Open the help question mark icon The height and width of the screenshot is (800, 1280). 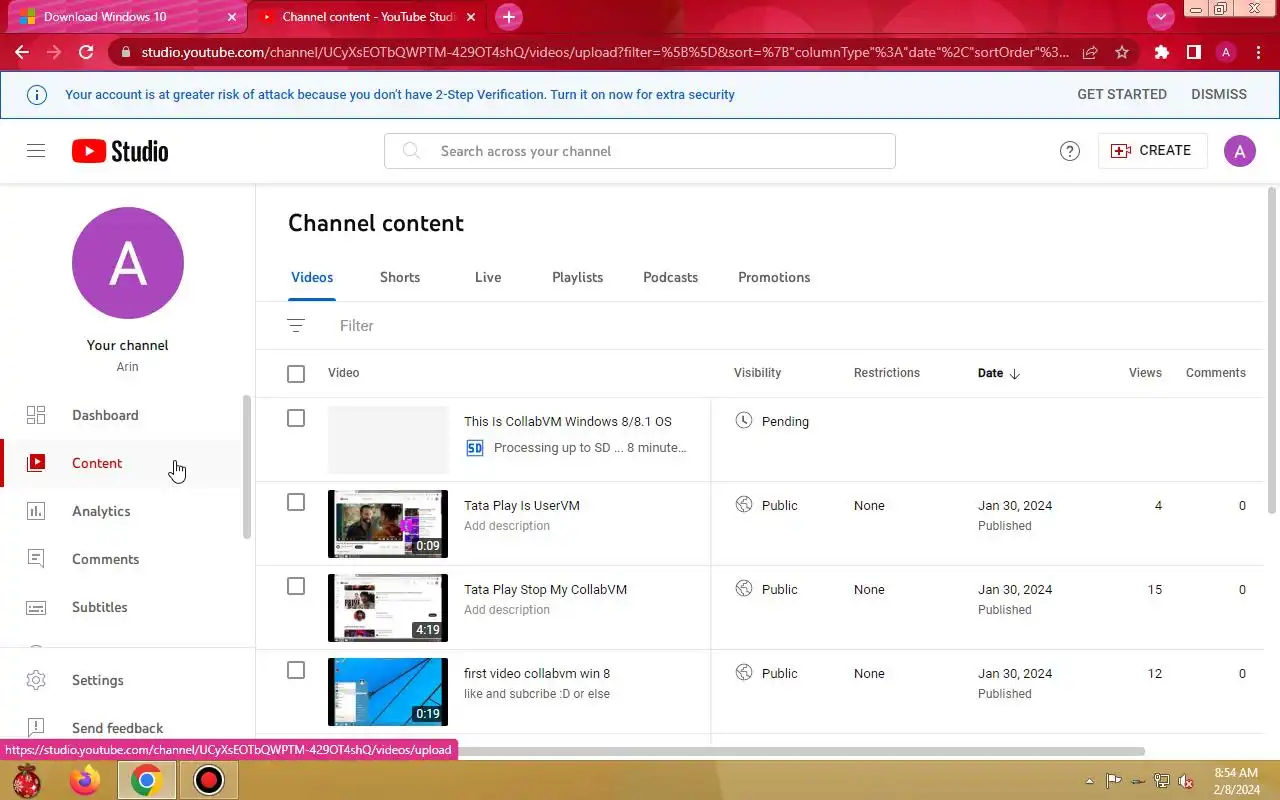(1070, 151)
